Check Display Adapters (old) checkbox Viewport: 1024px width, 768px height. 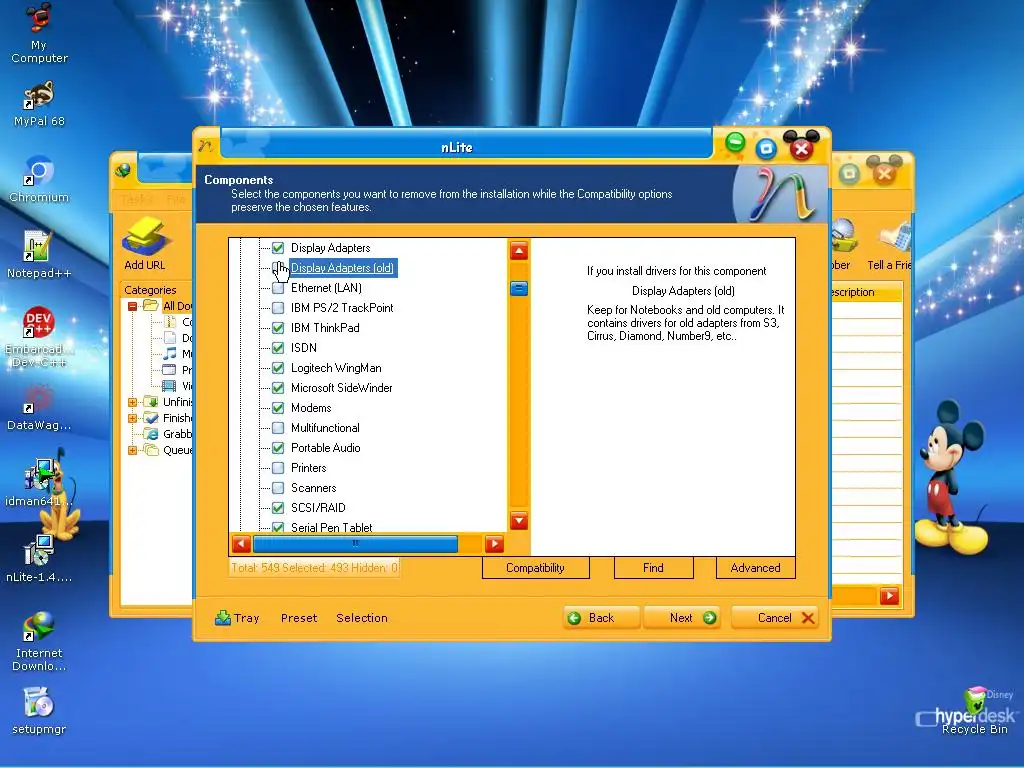(278, 268)
